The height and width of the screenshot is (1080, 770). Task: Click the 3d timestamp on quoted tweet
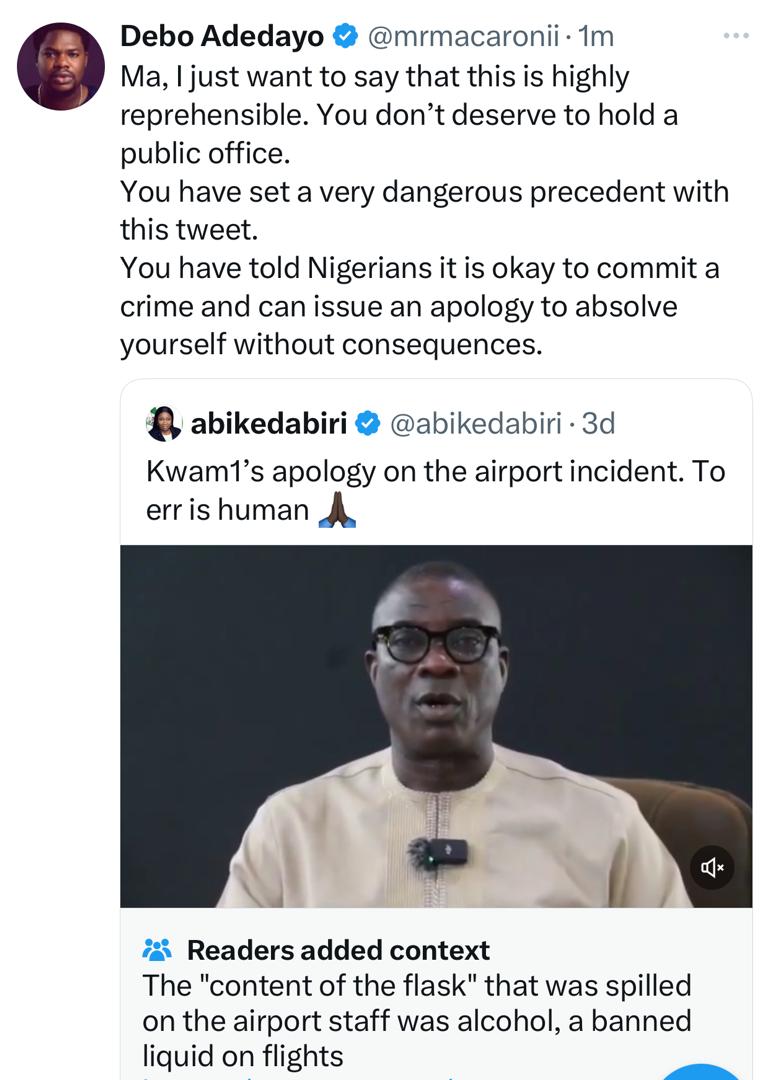(x=598, y=424)
